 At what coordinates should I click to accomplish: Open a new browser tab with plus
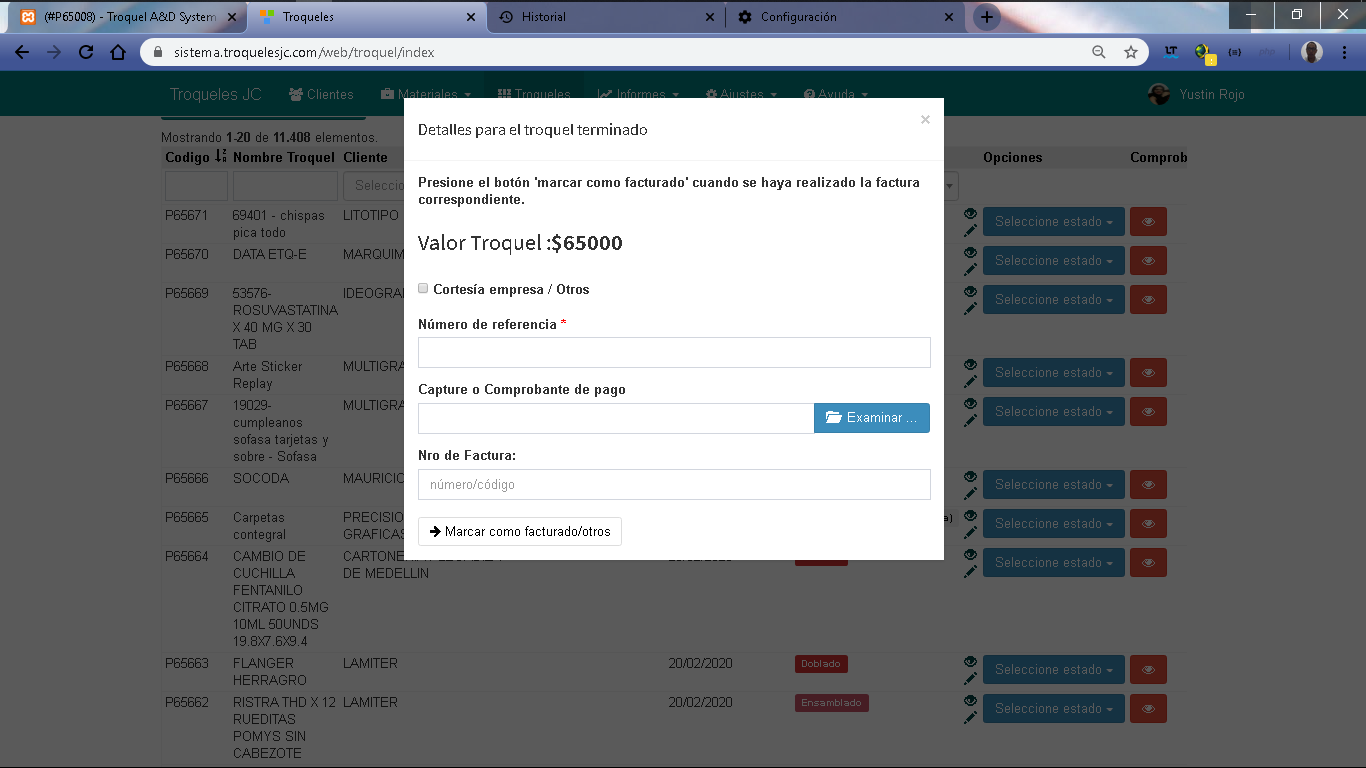click(987, 17)
